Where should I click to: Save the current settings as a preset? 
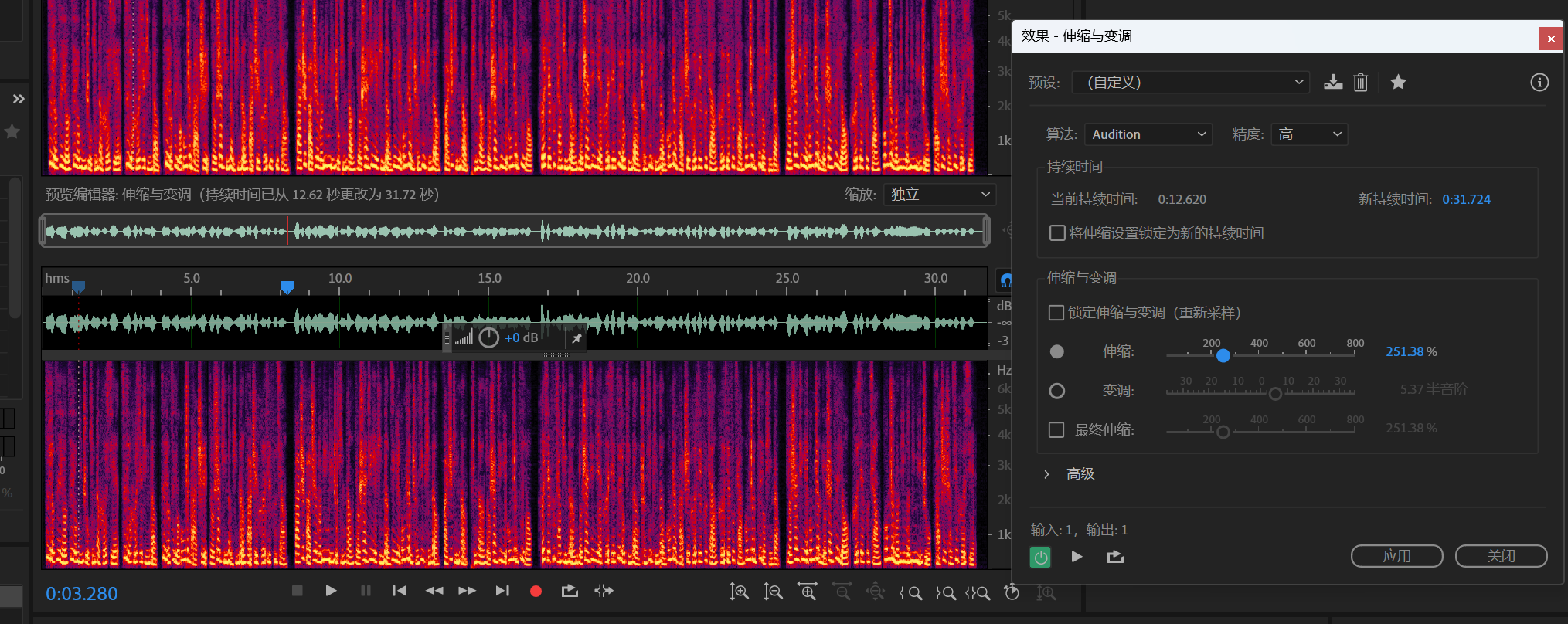coord(1333,83)
